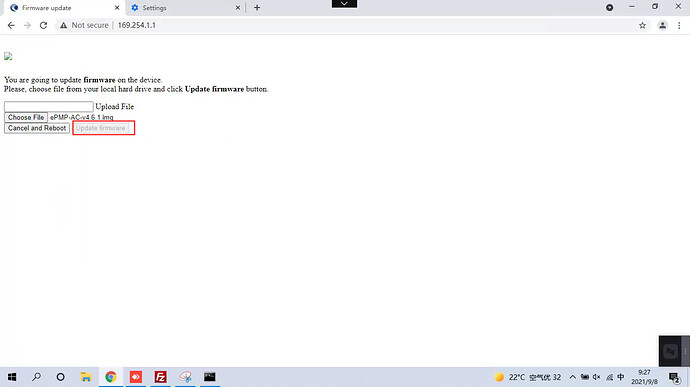Click the Windows Start button
The width and height of the screenshot is (690, 387).
[x=12, y=377]
